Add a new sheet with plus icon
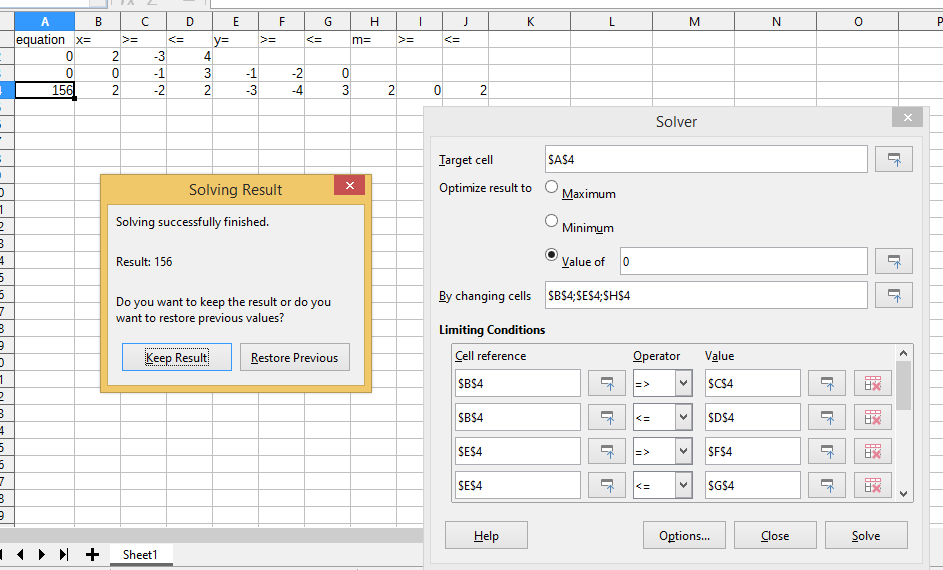This screenshot has width=943, height=570. [92, 554]
